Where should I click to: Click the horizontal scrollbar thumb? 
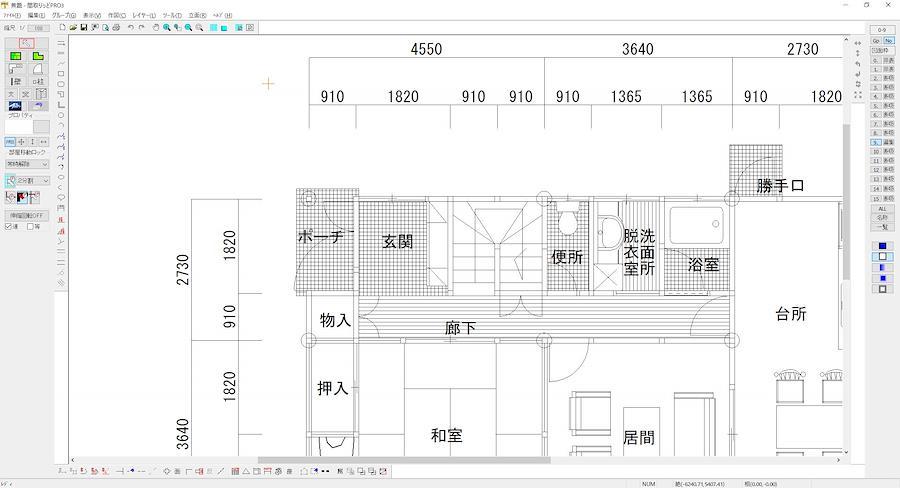coord(404,460)
